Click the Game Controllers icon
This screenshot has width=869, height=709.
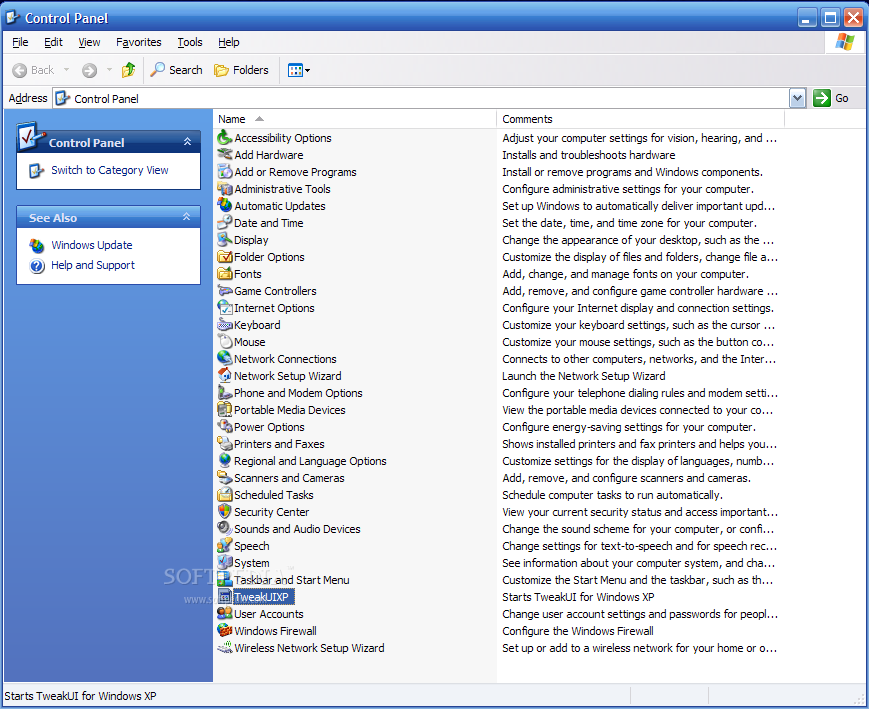coord(224,290)
